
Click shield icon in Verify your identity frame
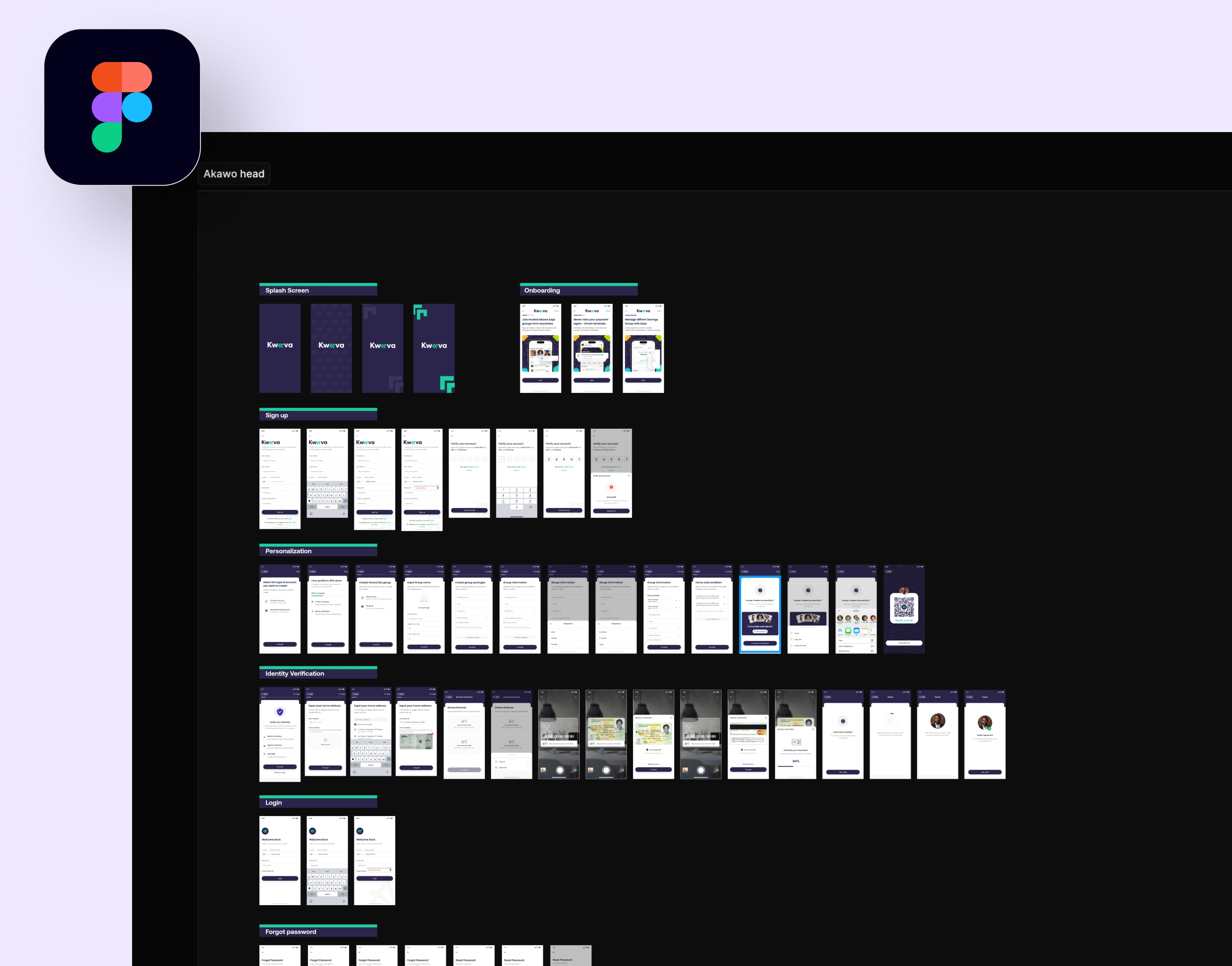click(x=280, y=712)
